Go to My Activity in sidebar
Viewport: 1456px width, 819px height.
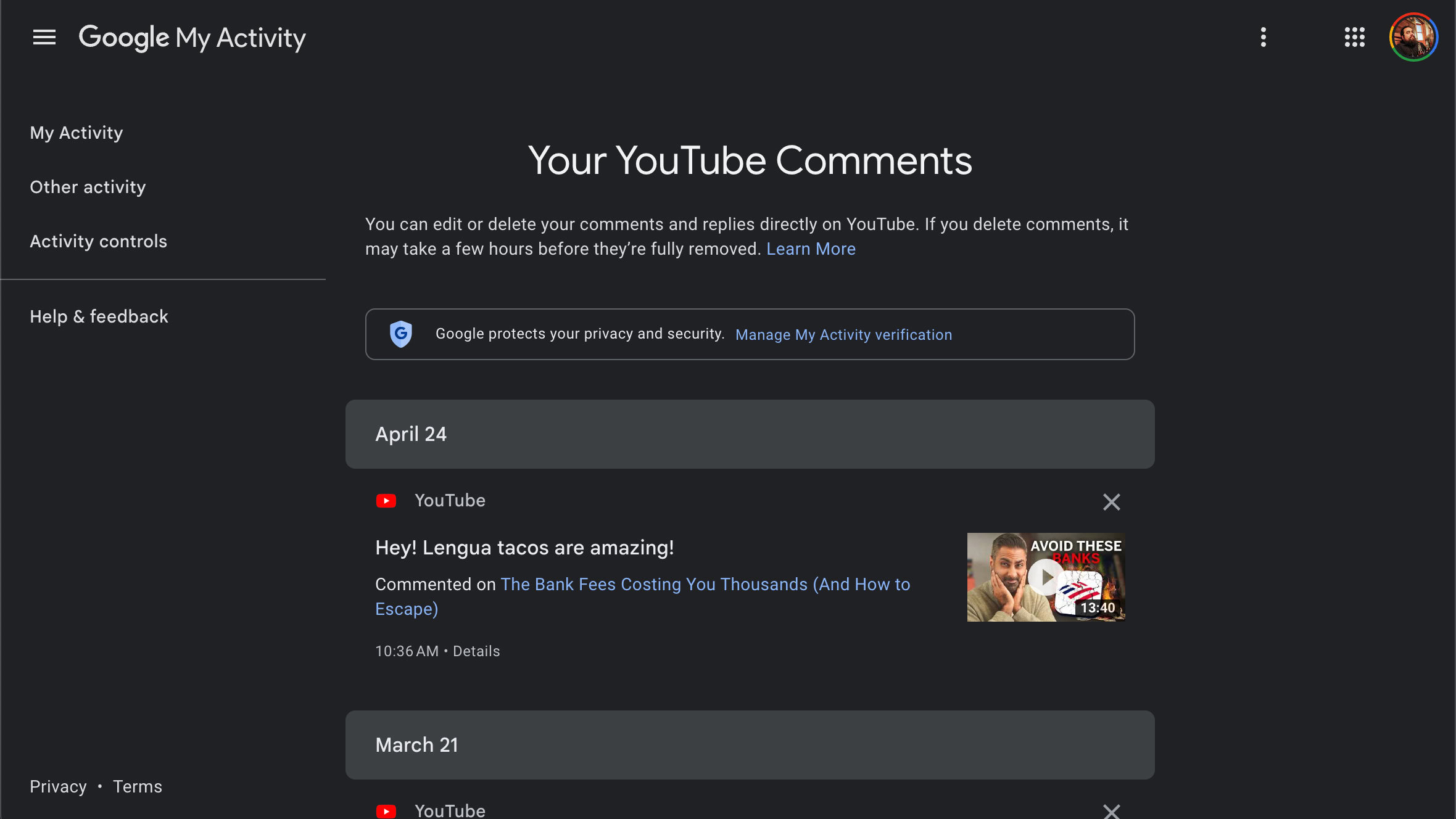pyautogui.click(x=77, y=133)
